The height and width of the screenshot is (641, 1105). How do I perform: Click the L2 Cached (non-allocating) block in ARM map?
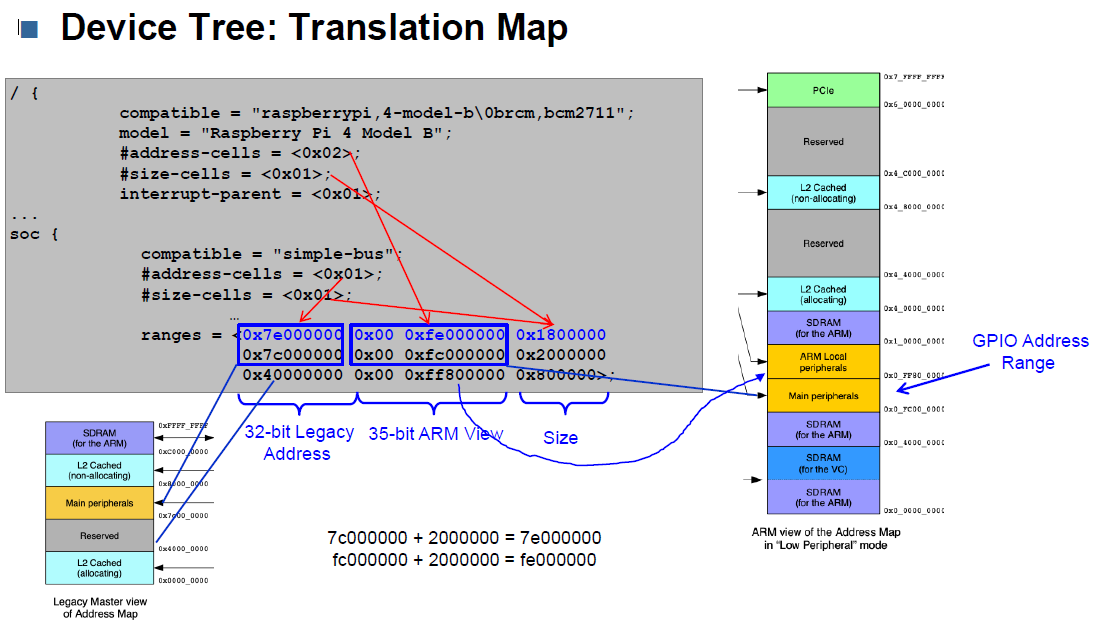pos(823,193)
